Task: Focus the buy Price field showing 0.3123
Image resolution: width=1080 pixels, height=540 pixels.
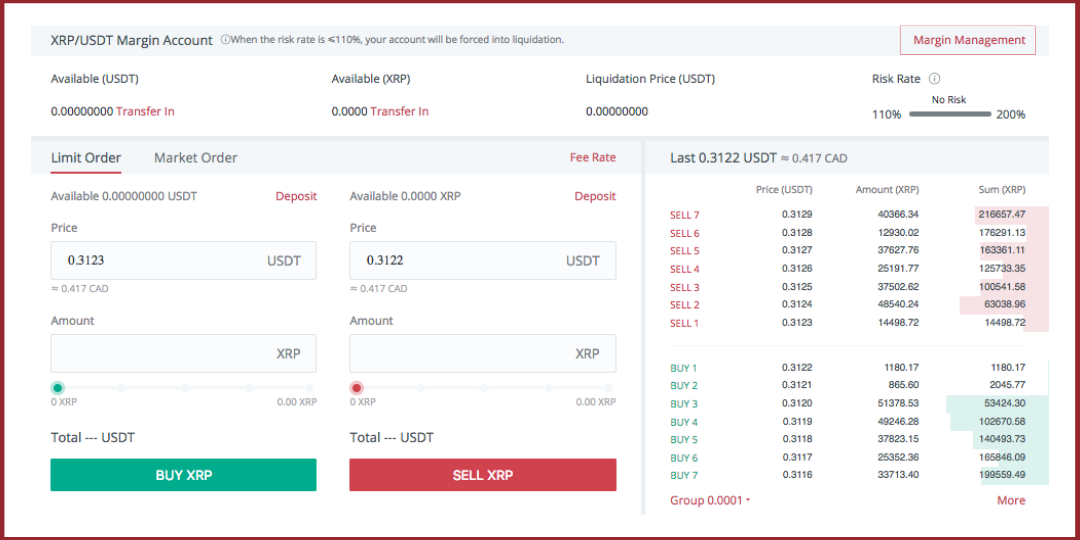Action: tap(183, 260)
